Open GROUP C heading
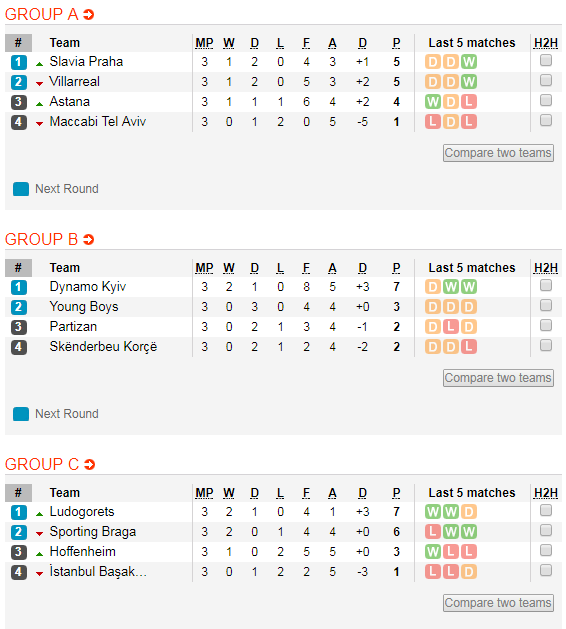The width and height of the screenshot is (566, 629). tap(42, 465)
